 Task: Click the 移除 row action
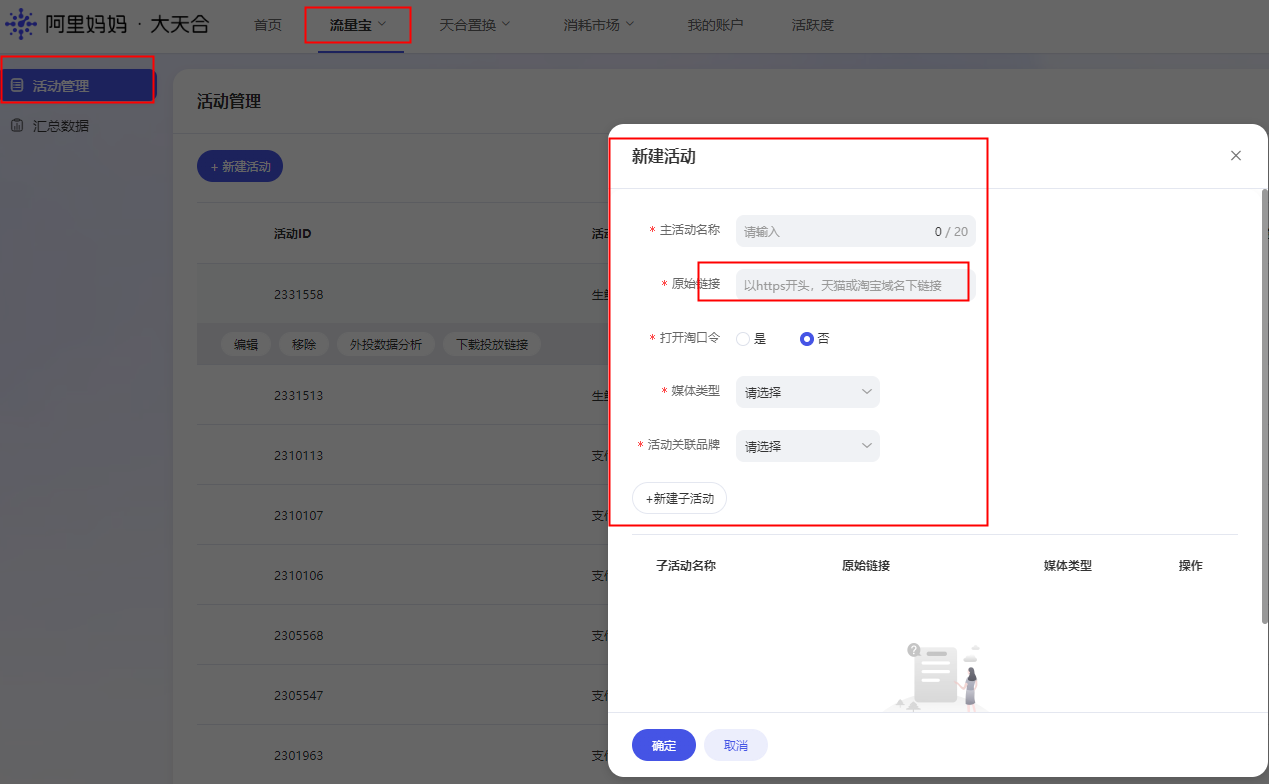[304, 344]
